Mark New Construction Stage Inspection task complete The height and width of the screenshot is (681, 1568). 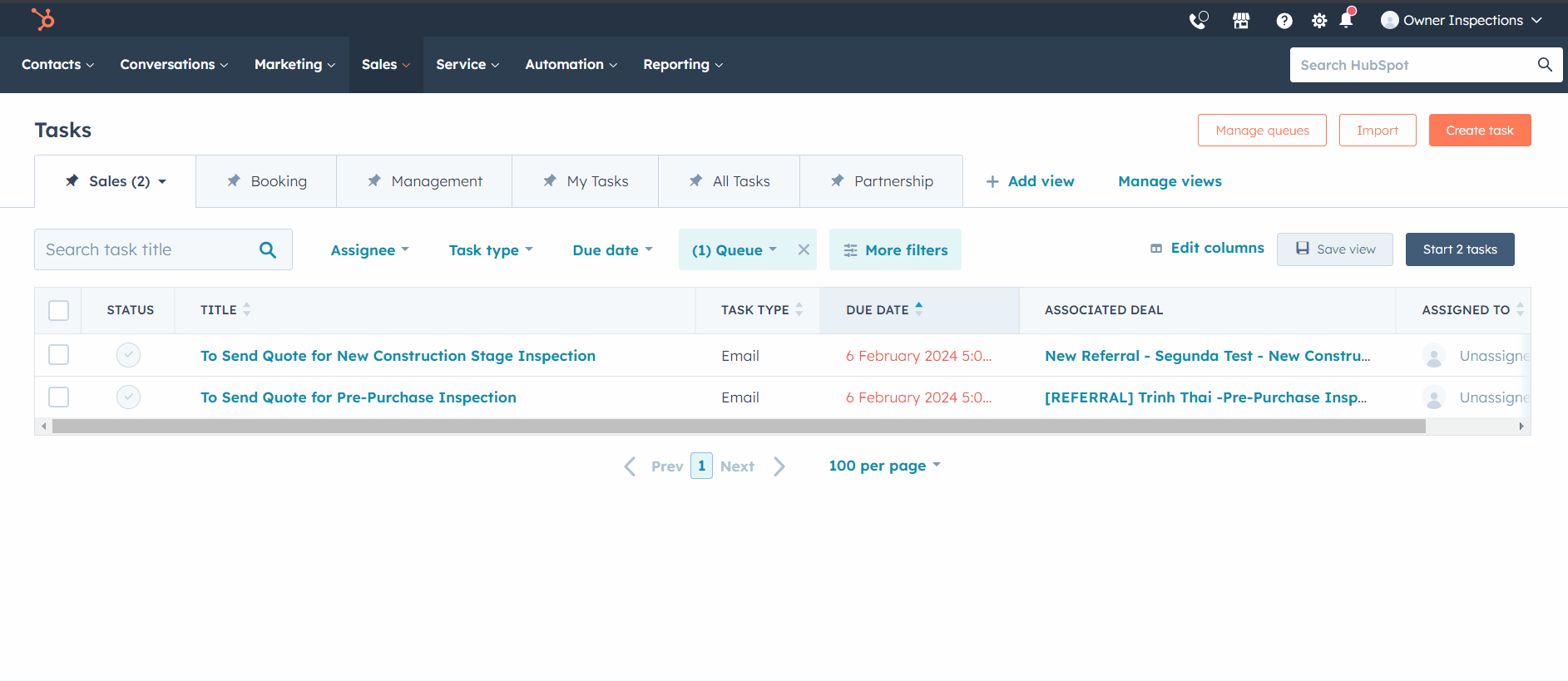(128, 355)
